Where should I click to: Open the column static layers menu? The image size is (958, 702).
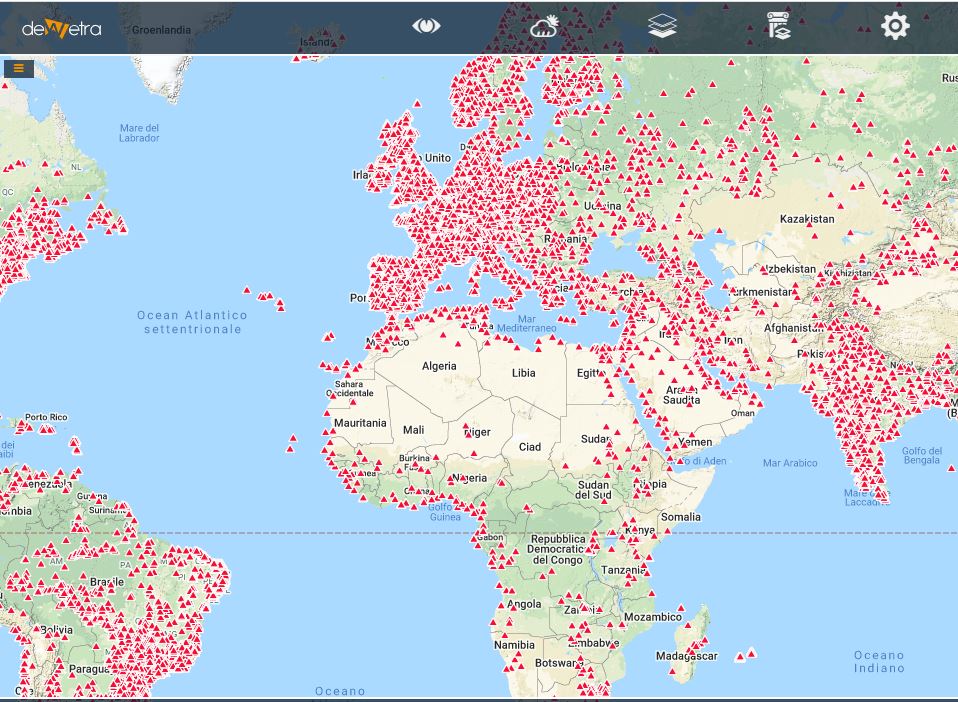click(x=779, y=26)
